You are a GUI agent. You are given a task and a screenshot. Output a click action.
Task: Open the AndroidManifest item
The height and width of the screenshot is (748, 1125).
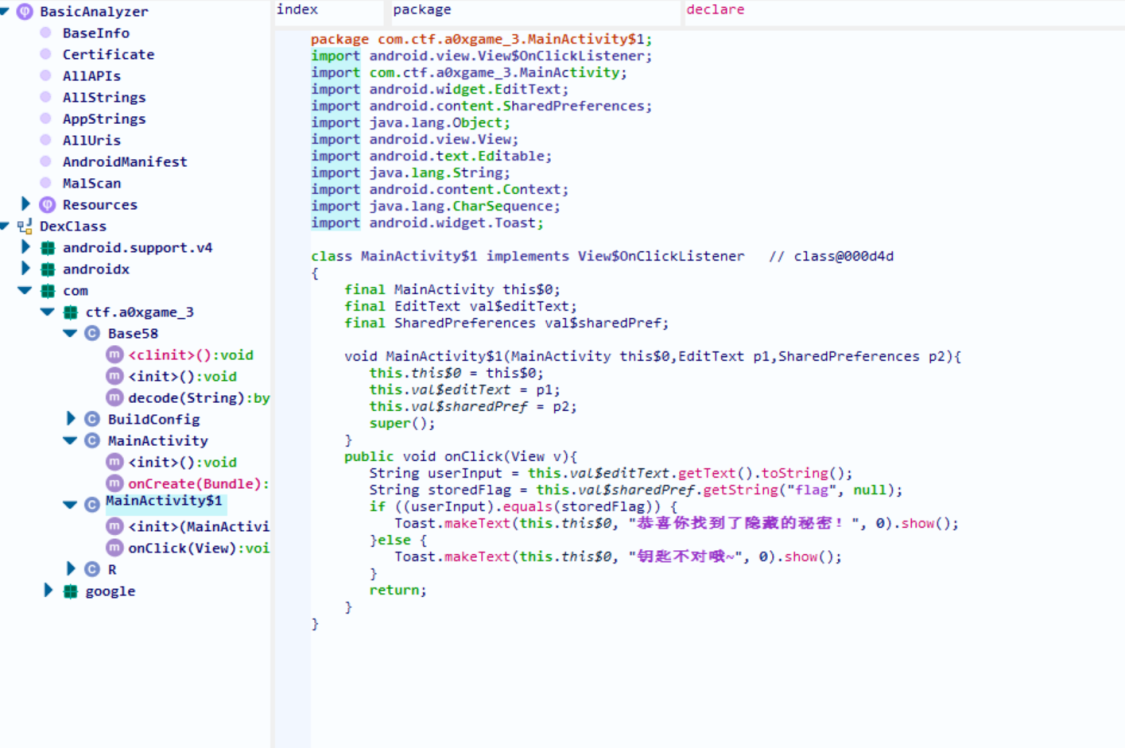coord(124,162)
